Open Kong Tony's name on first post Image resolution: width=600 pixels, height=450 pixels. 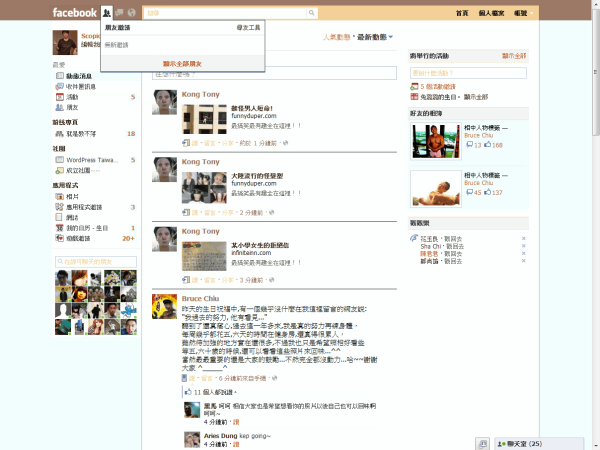201,94
